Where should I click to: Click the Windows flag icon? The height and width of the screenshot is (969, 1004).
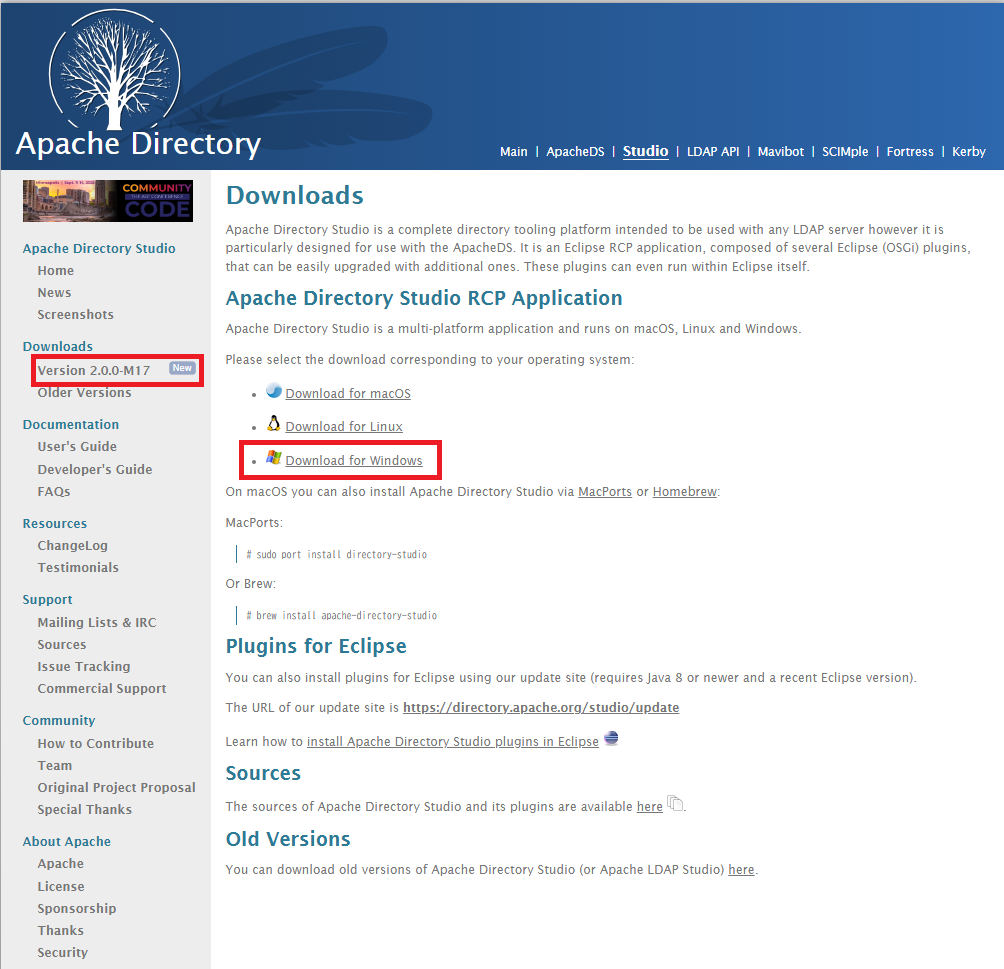point(274,457)
